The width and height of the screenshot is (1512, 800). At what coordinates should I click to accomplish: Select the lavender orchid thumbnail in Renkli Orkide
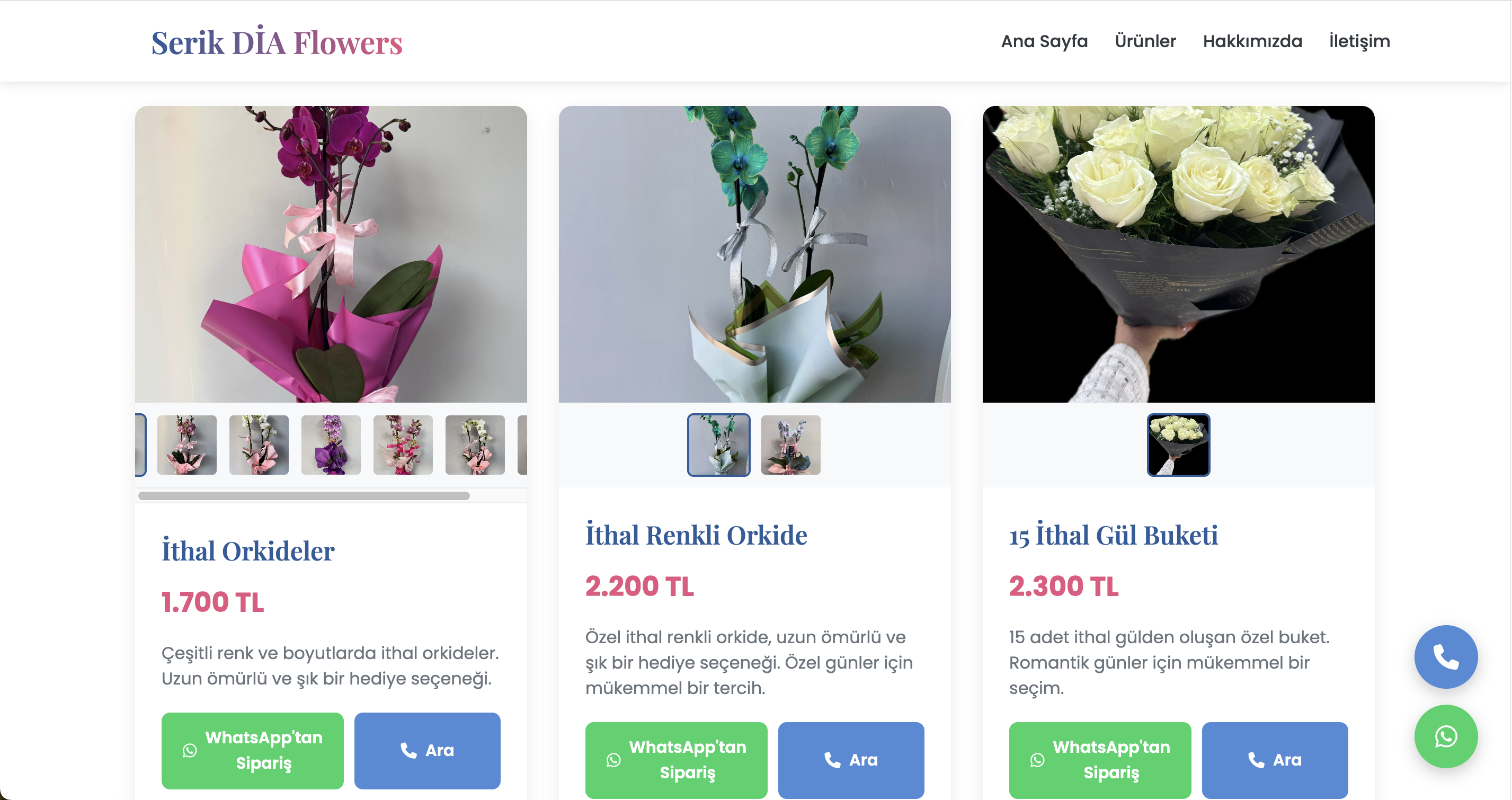pos(790,445)
